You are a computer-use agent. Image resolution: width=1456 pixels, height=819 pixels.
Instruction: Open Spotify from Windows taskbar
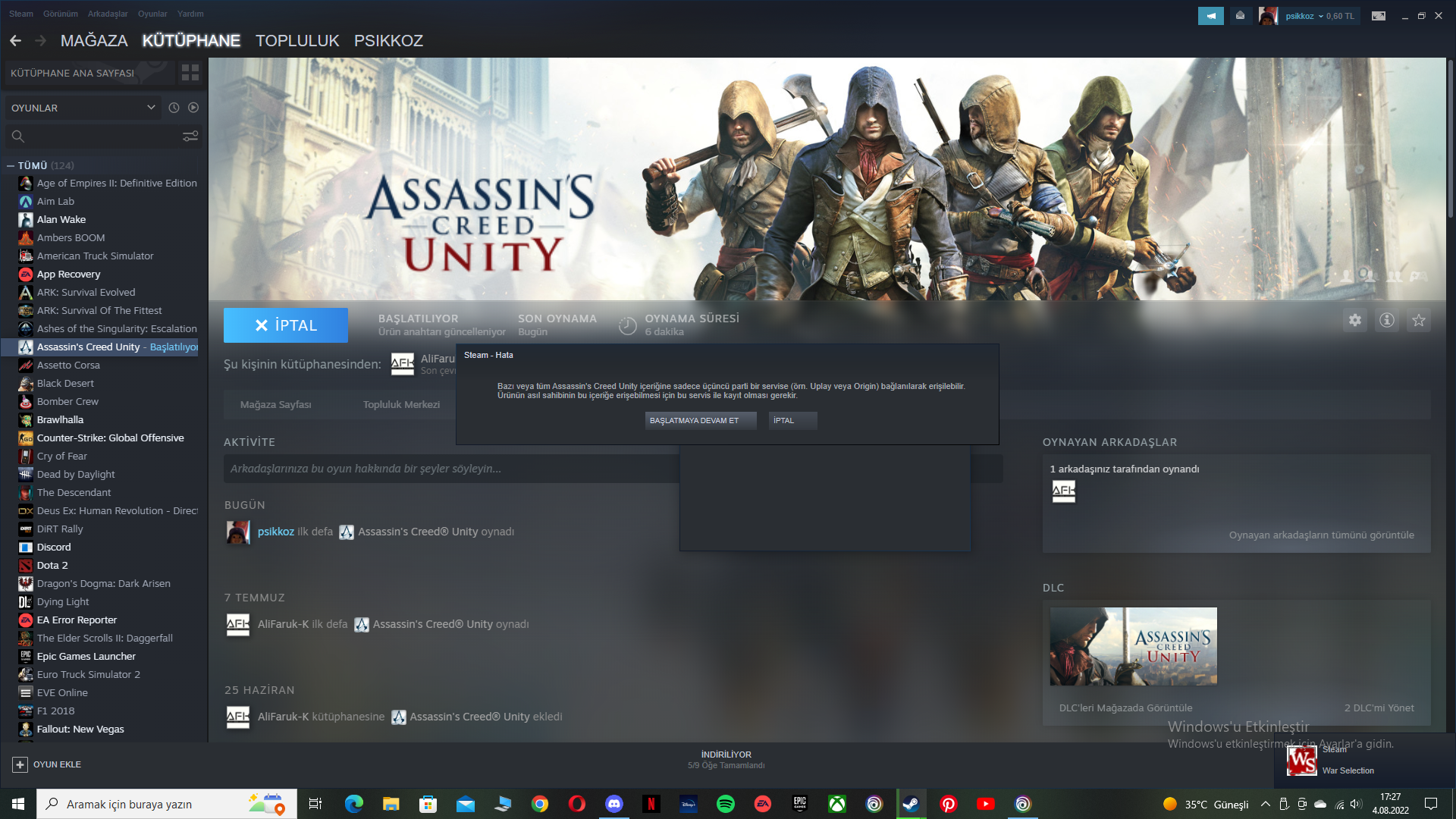tap(726, 804)
